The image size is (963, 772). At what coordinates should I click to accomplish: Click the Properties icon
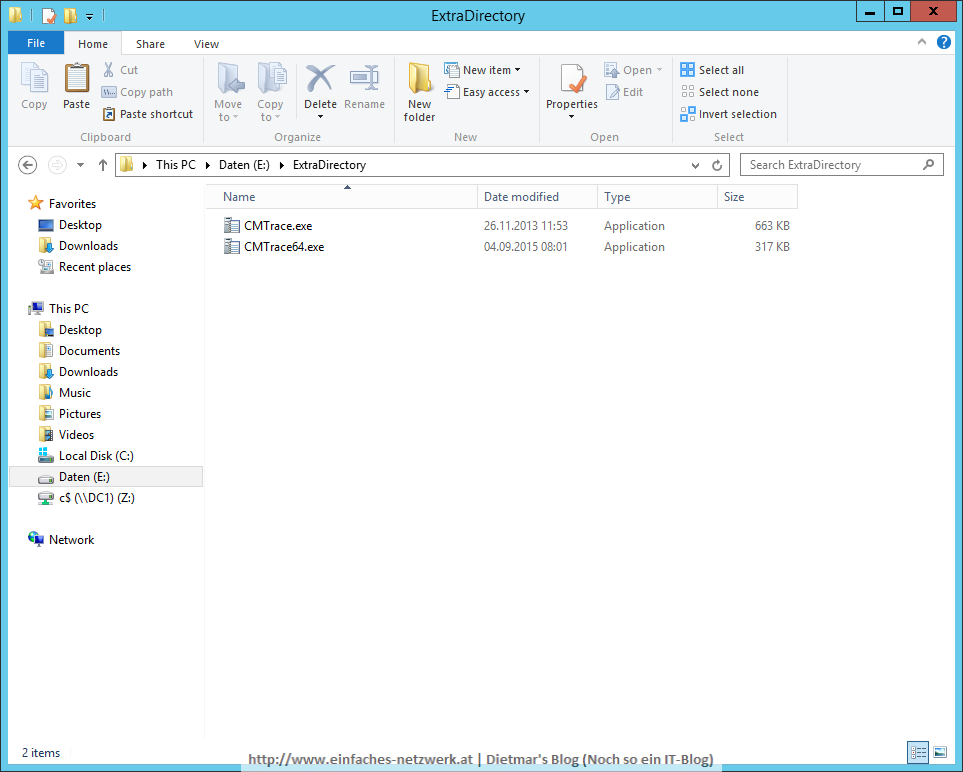click(x=572, y=80)
